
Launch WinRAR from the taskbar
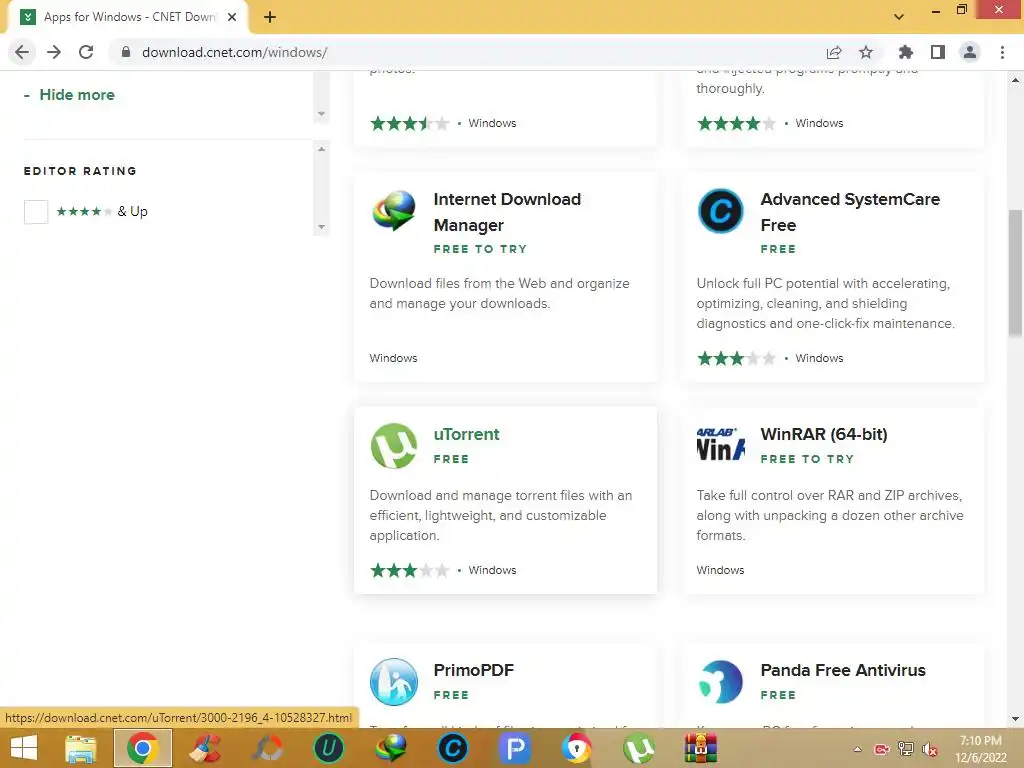coord(701,748)
